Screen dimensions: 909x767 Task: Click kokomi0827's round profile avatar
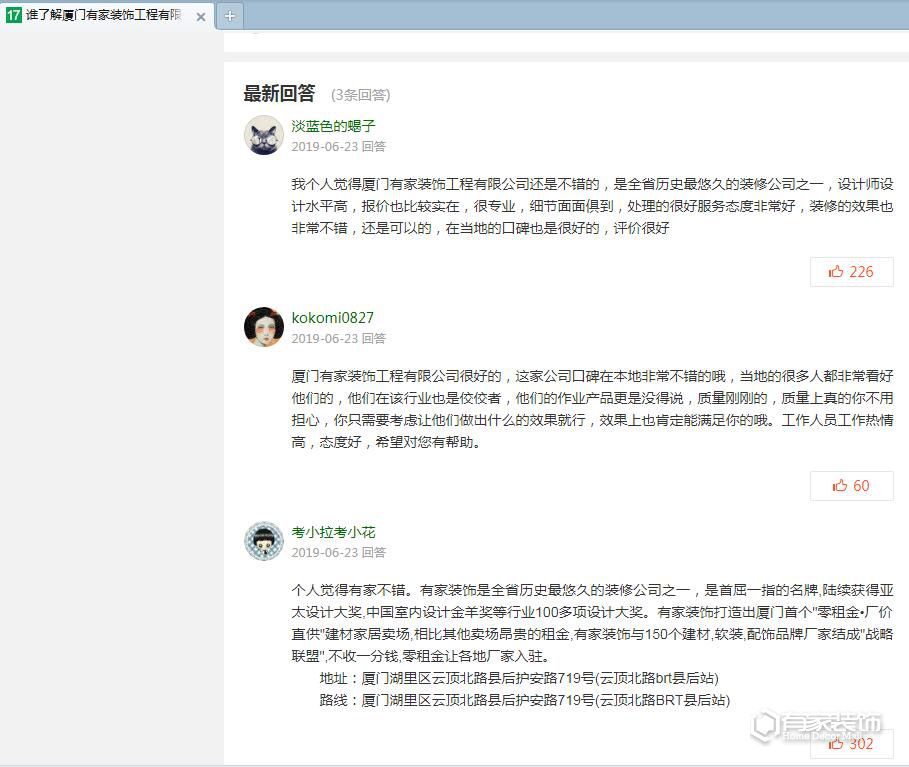pyautogui.click(x=263, y=327)
